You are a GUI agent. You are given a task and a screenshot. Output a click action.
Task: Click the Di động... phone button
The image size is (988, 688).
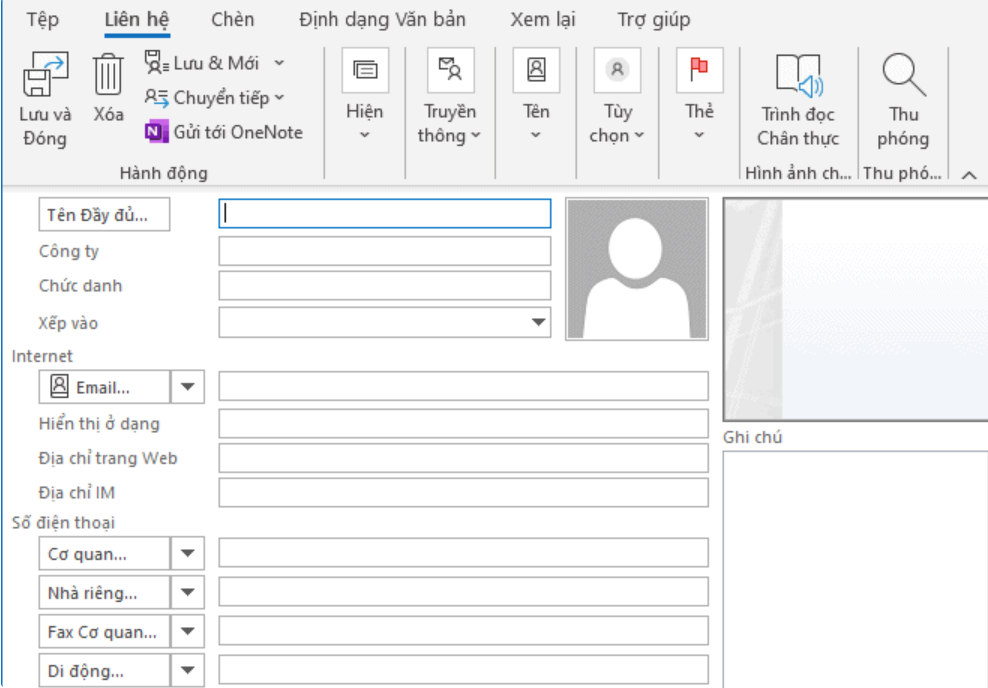pyautogui.click(x=105, y=670)
